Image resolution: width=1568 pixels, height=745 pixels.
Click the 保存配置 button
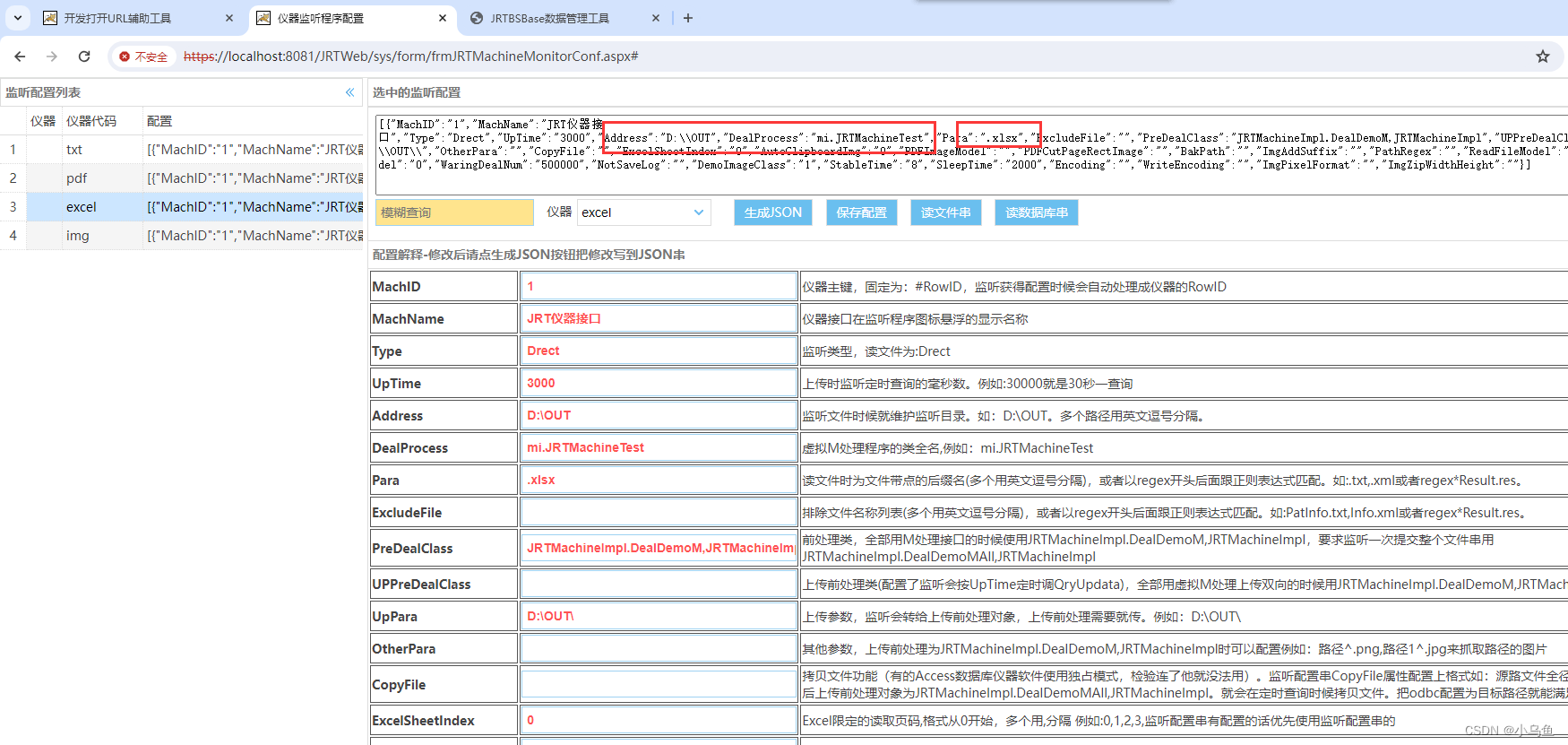tap(861, 212)
